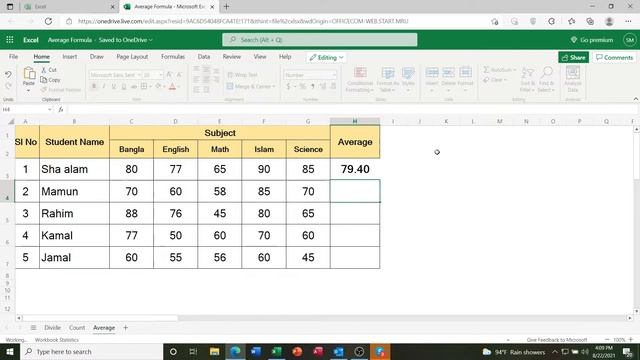Open the Comments pane
Screen dimensions: 640x360
tap(614, 58)
